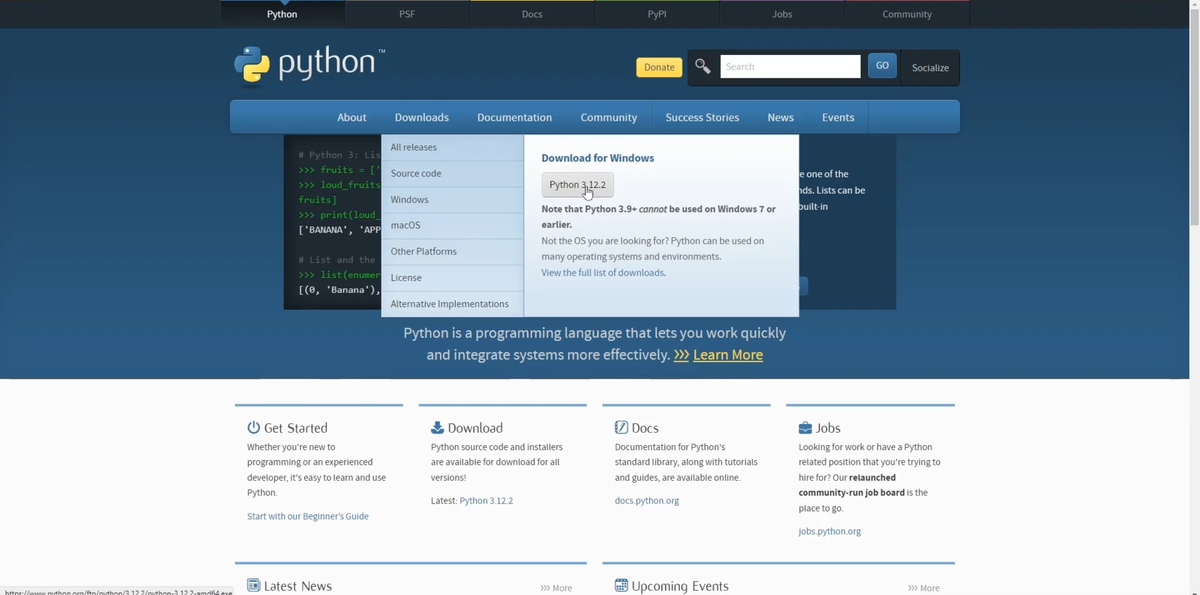This screenshot has width=1200, height=595.
Task: Open the Community navigation menu item
Action: click(x=608, y=117)
